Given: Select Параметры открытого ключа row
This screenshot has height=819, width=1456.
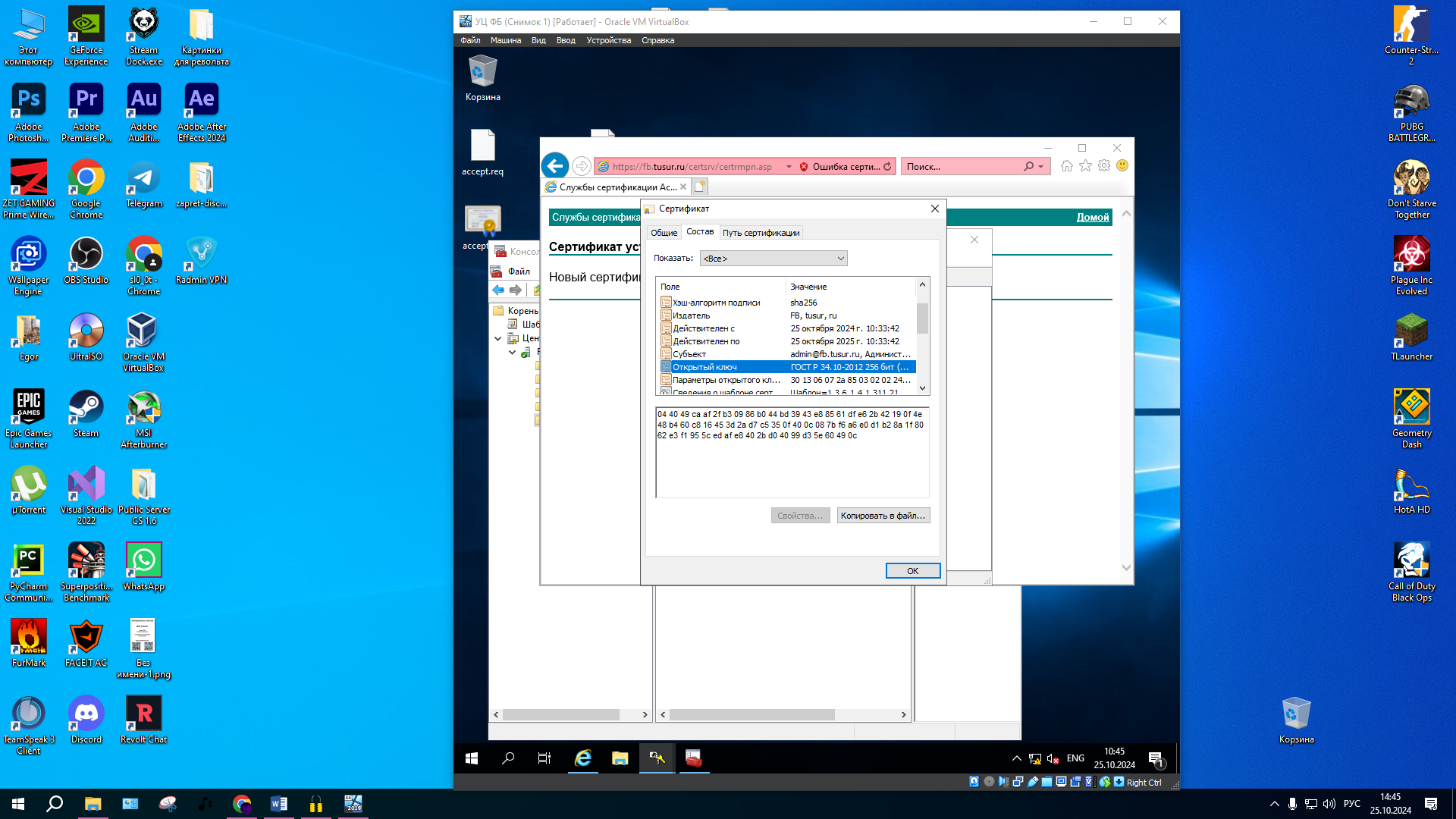Looking at the screenshot, I should 787,380.
